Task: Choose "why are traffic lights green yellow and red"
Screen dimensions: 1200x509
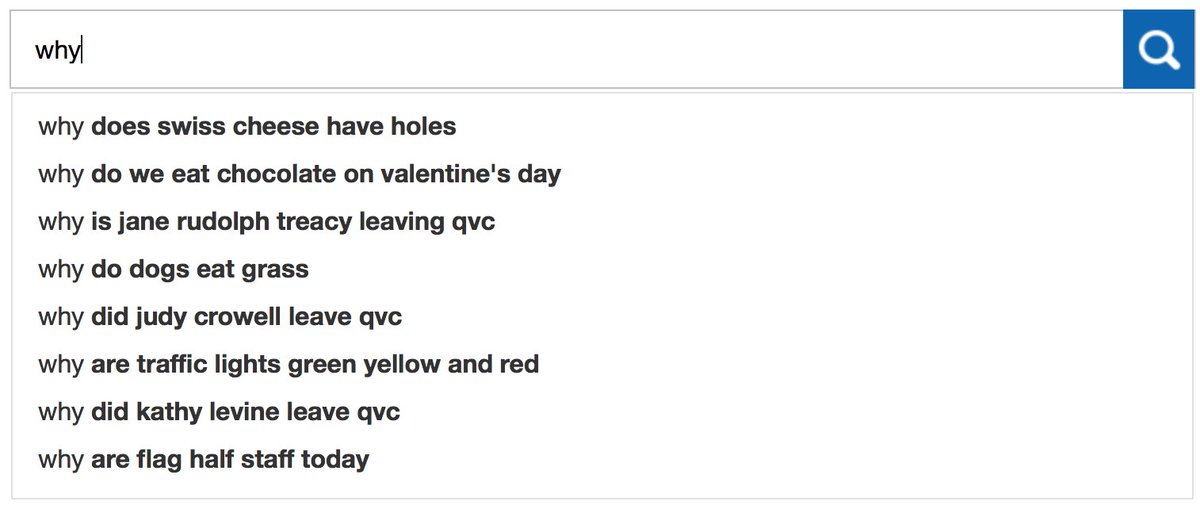Action: tap(288, 364)
